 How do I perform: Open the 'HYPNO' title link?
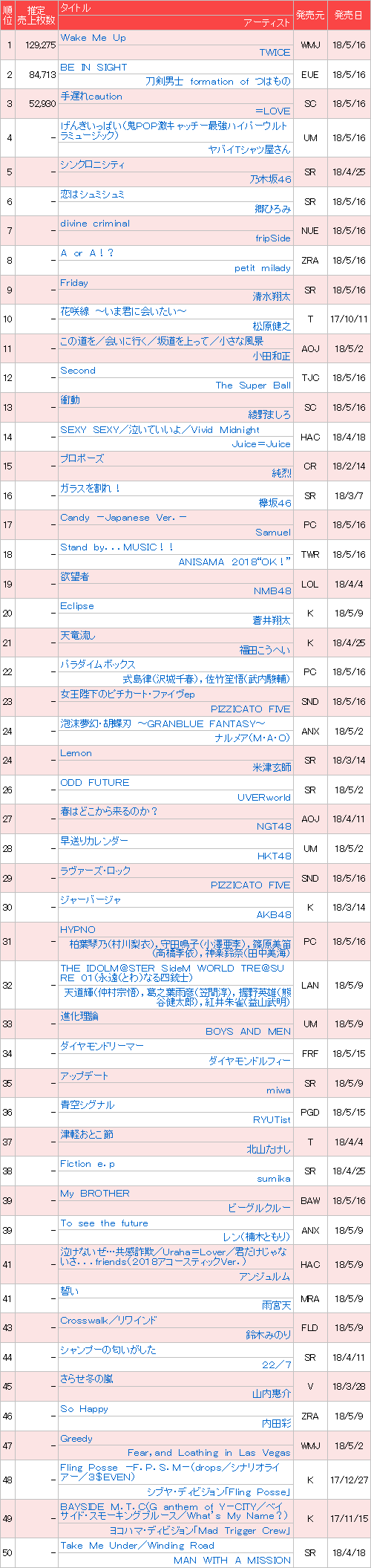78,930
